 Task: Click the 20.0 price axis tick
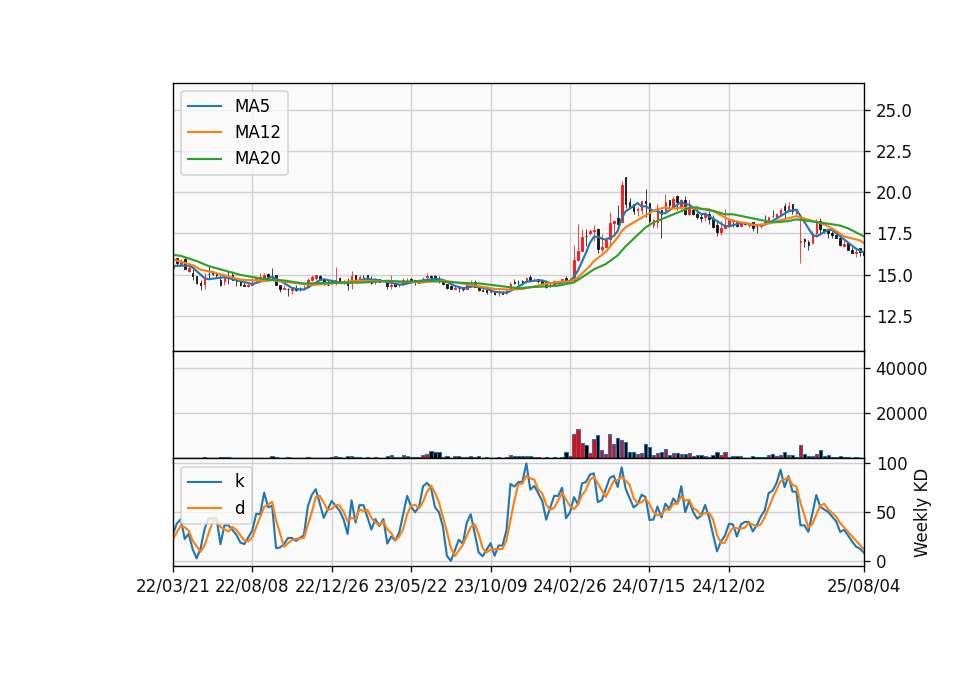pyautogui.click(x=894, y=193)
